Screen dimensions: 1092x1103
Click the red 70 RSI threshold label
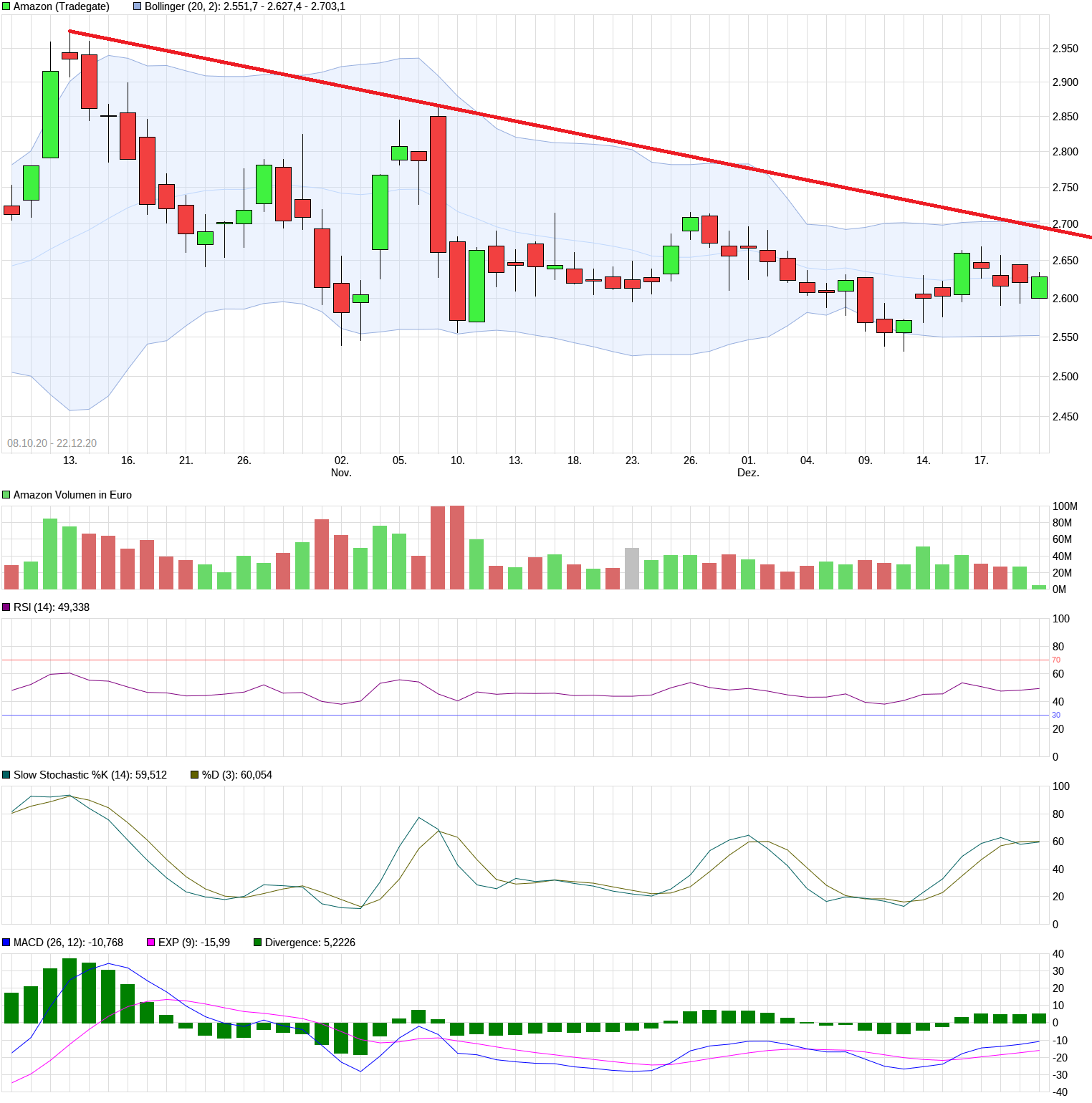point(1056,660)
